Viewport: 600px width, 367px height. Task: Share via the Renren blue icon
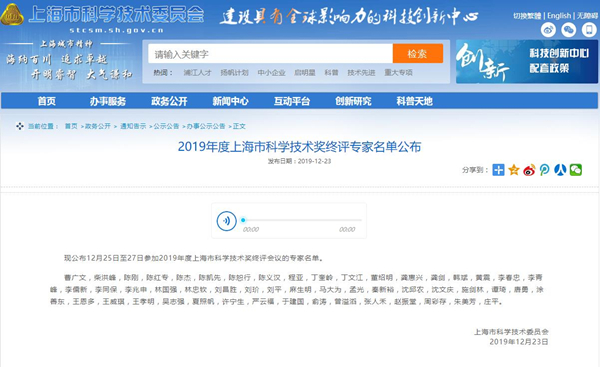(x=560, y=170)
